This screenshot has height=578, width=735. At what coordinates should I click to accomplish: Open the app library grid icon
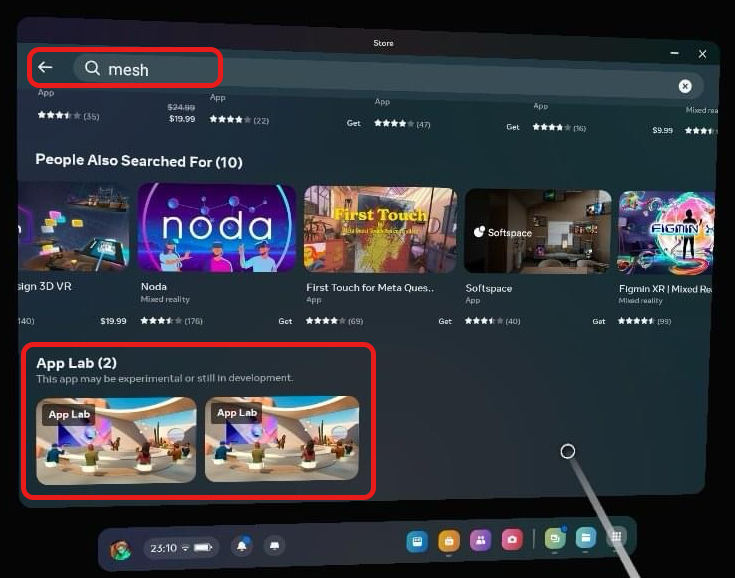[617, 537]
